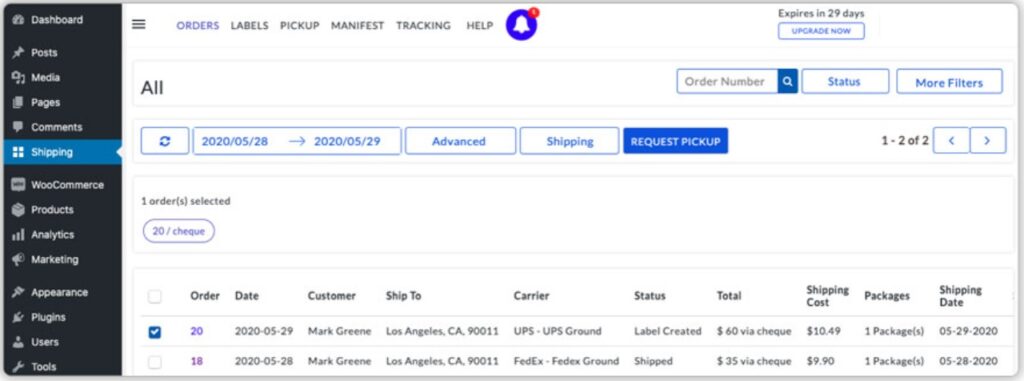This screenshot has width=1024, height=381.
Task: Check the order 18 checkbox
Action: 154,361
